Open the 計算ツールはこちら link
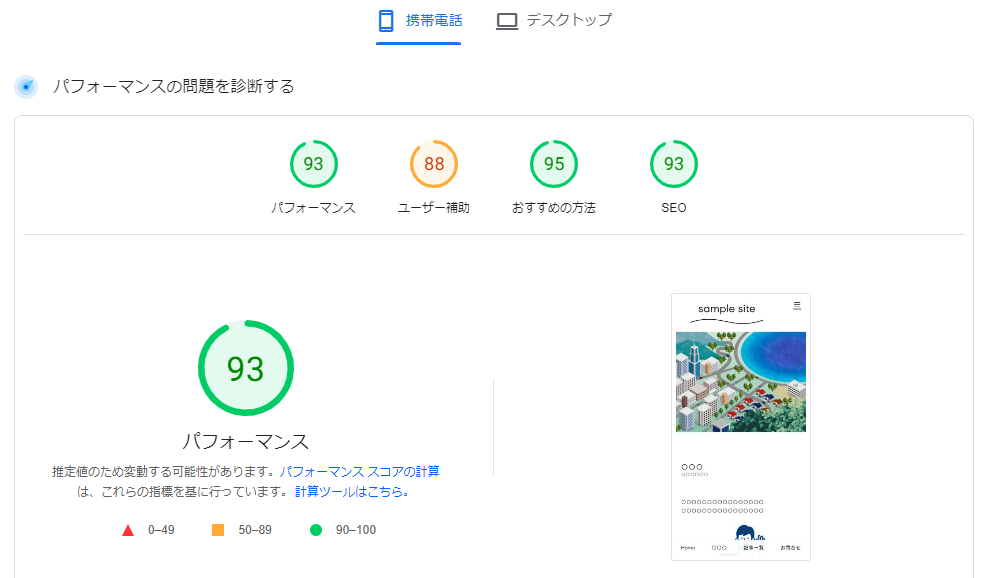The image size is (987, 578). tap(352, 492)
